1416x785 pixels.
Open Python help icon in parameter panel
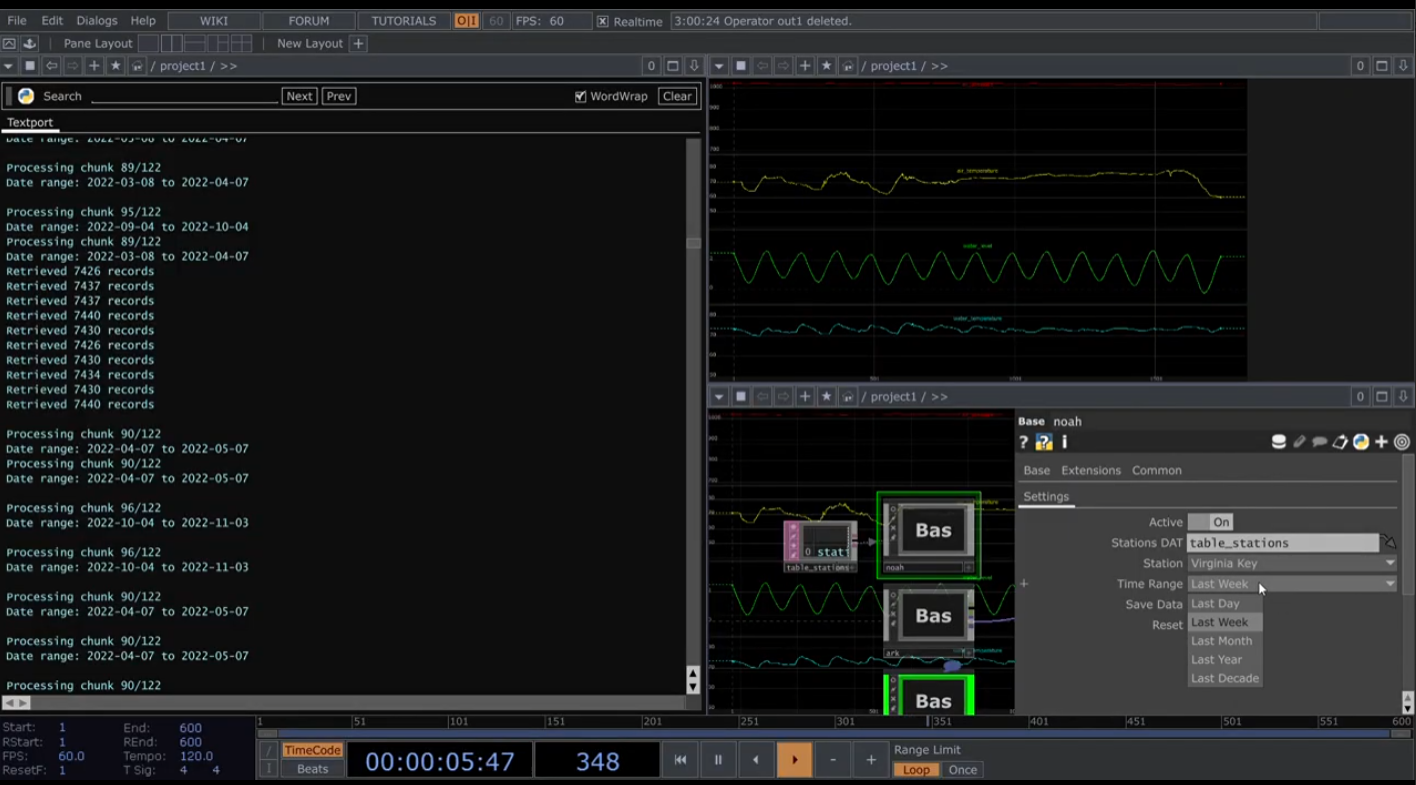point(1044,442)
